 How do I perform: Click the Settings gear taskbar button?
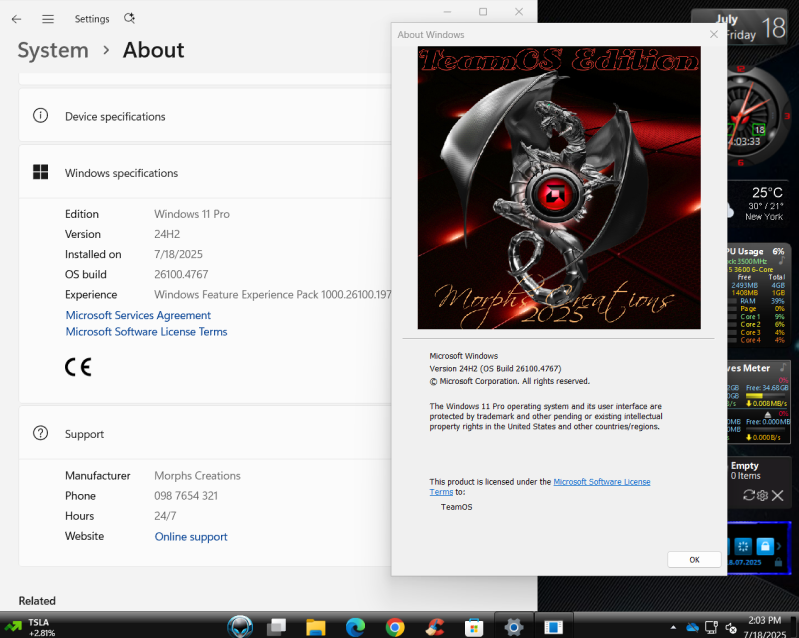[x=514, y=627]
